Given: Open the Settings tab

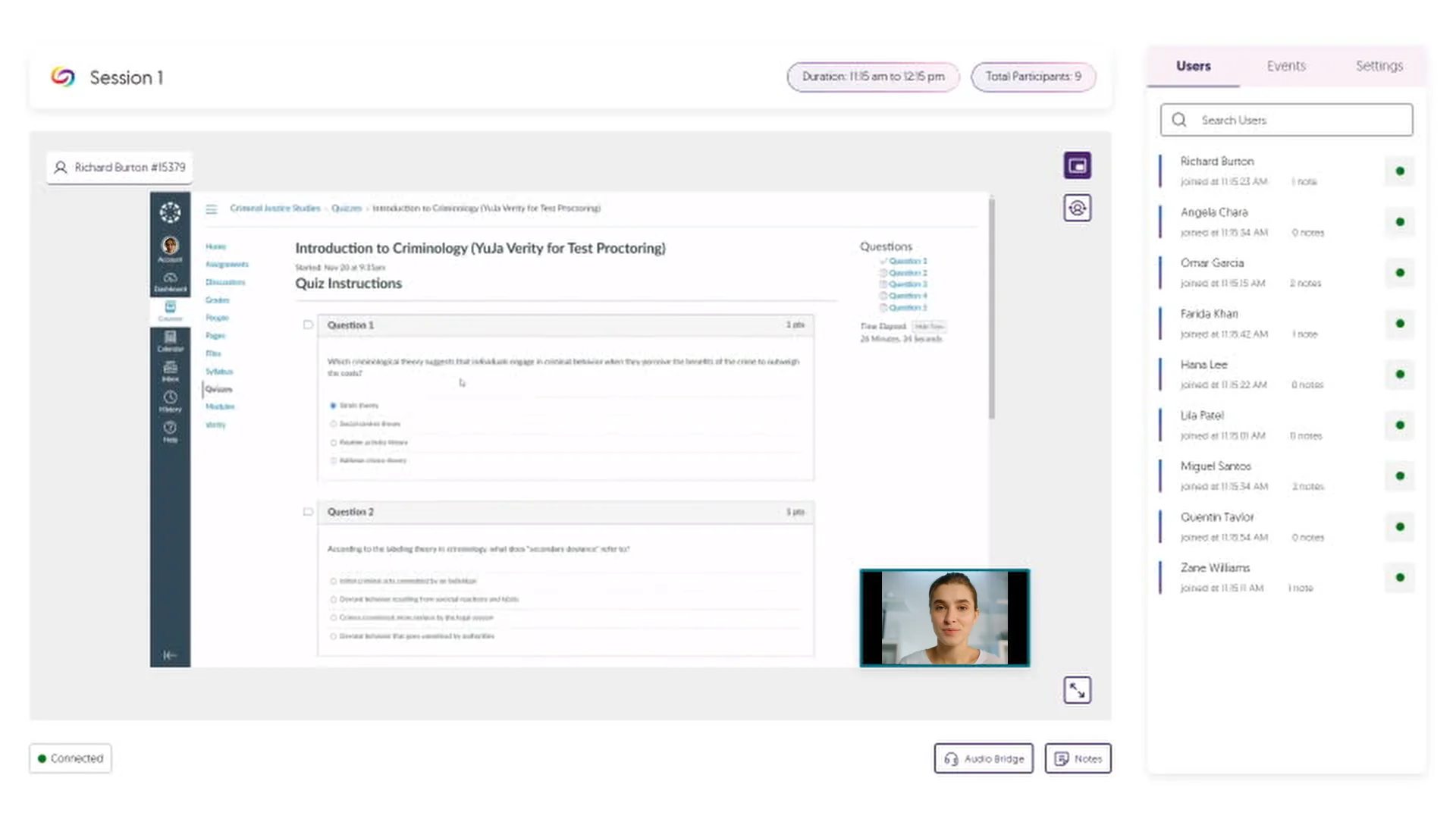Looking at the screenshot, I should [1379, 66].
